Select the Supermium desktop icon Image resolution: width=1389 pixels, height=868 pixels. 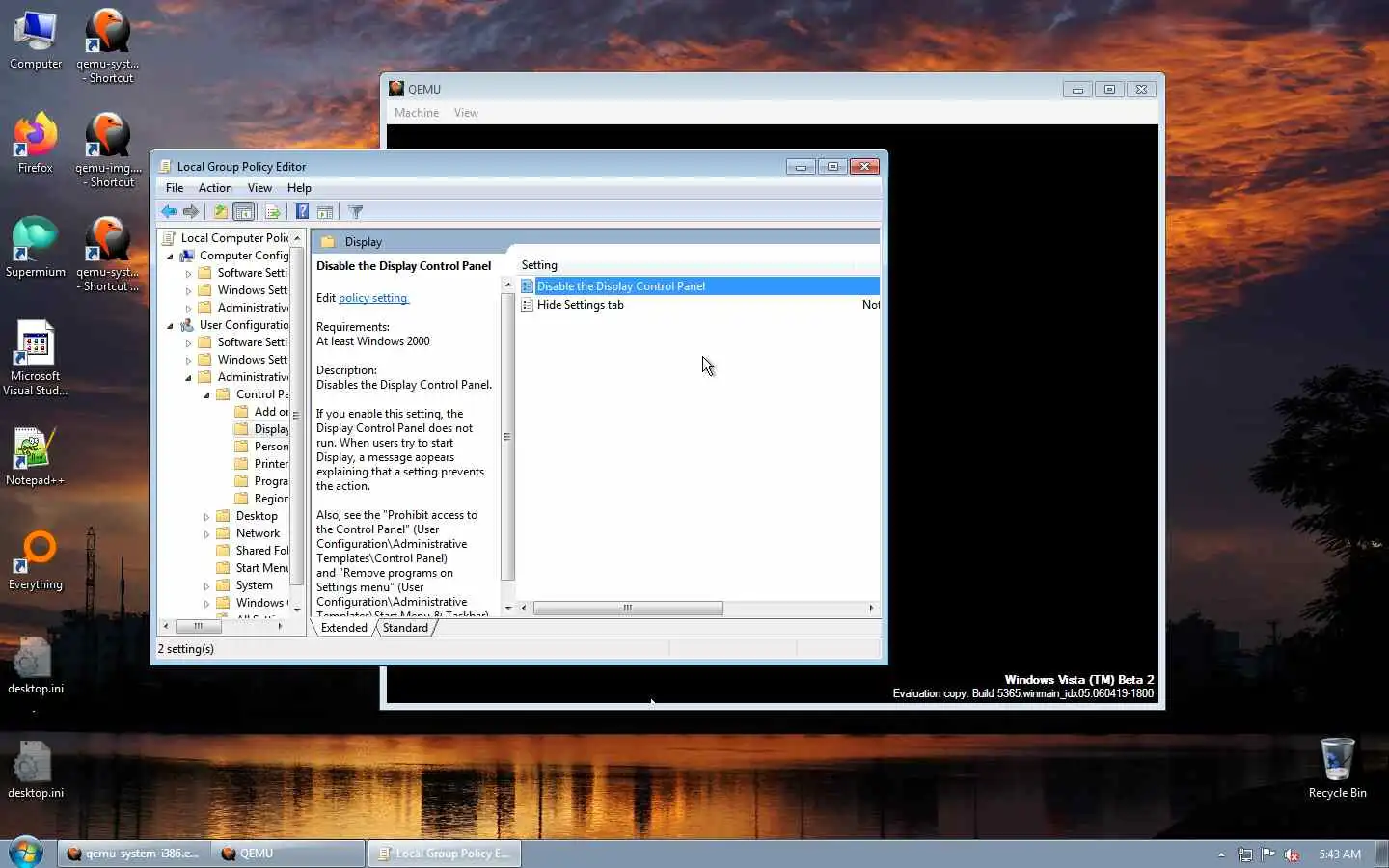[36, 249]
